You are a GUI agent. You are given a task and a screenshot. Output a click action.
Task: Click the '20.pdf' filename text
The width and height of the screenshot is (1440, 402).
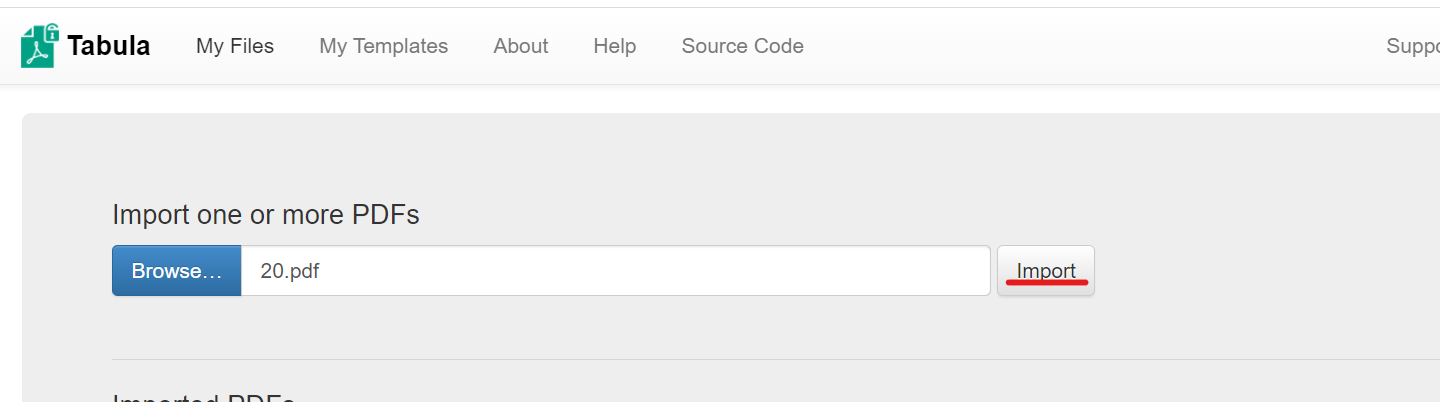coord(290,271)
